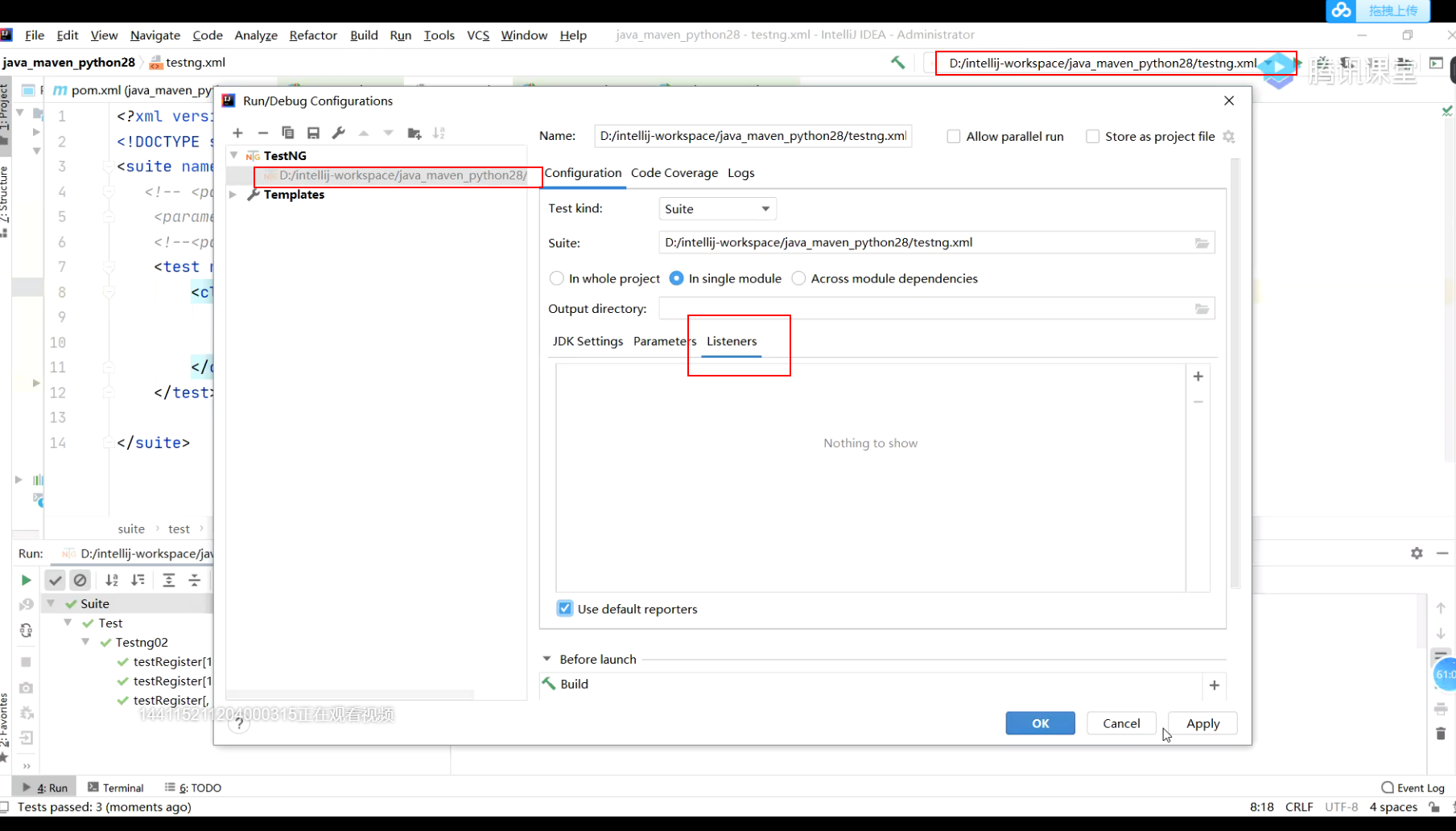The height and width of the screenshot is (831, 1456).
Task: Add a new run configuration
Action: (237, 134)
